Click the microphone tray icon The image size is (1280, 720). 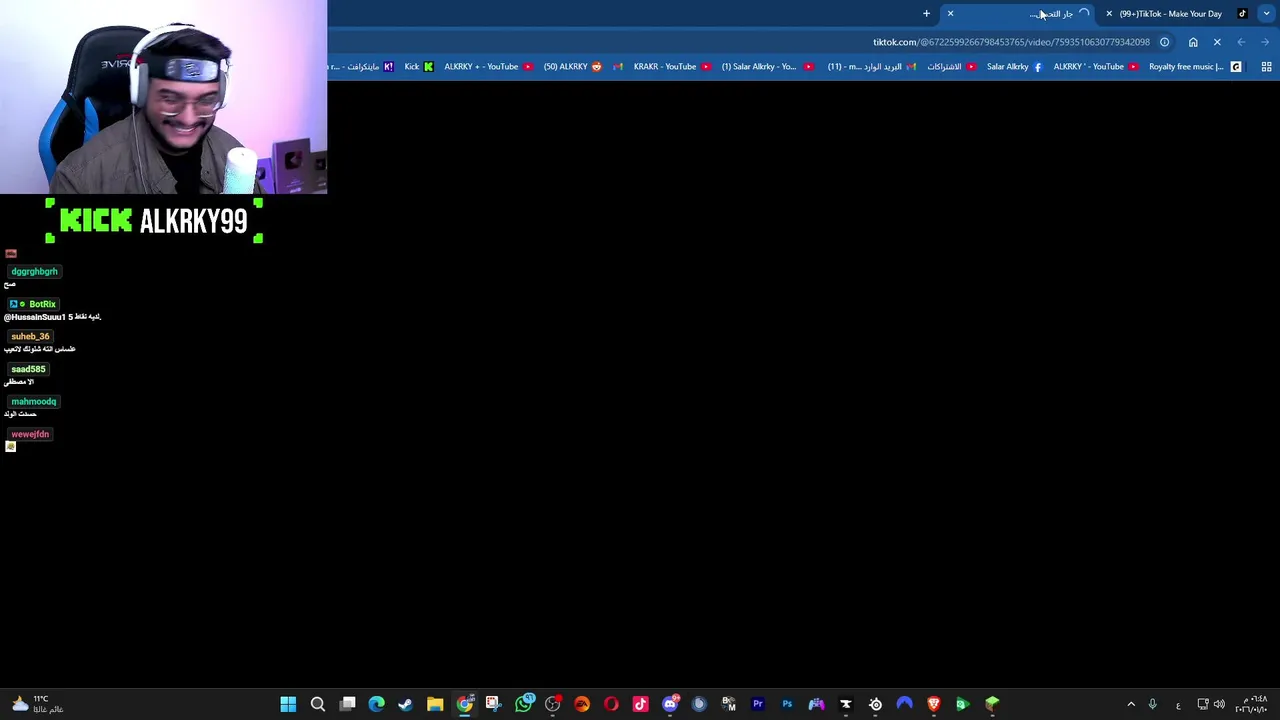1152,704
